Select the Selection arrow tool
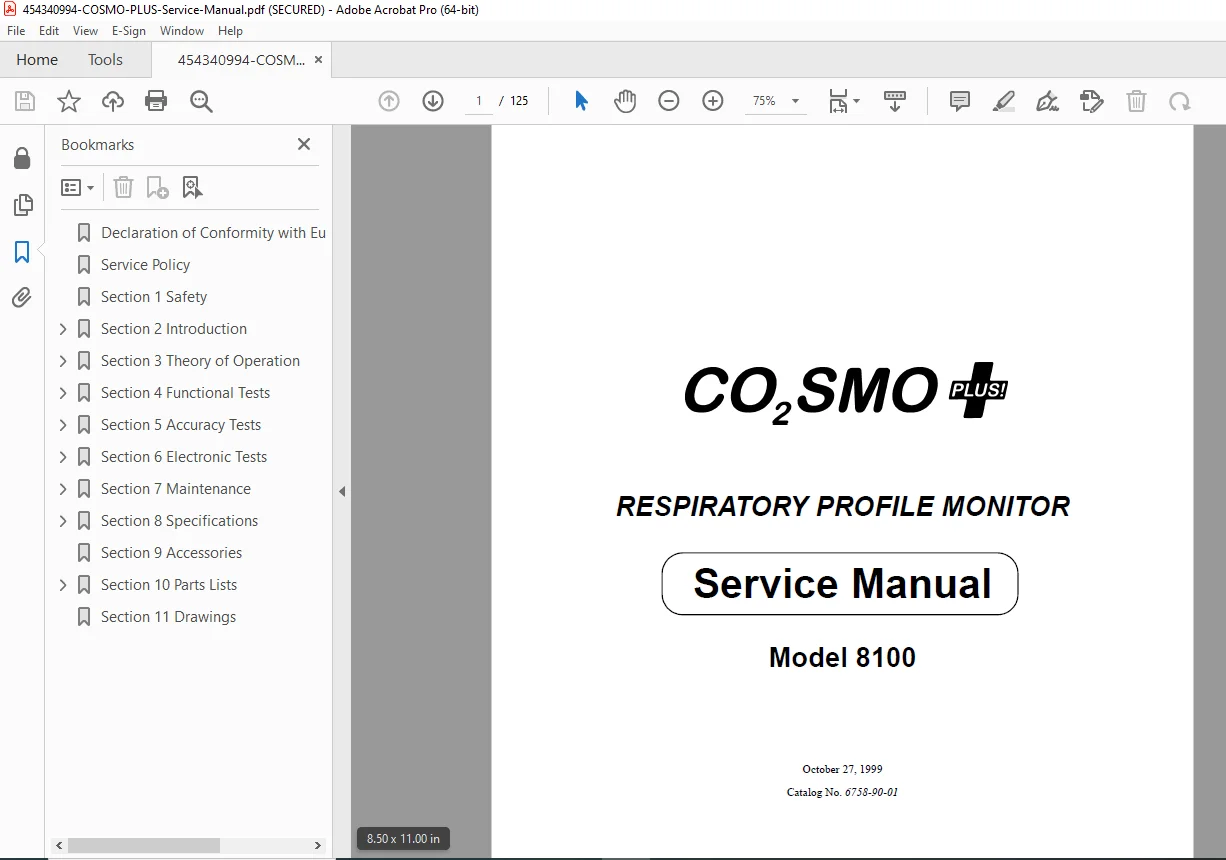The width and height of the screenshot is (1226, 860). (x=581, y=101)
